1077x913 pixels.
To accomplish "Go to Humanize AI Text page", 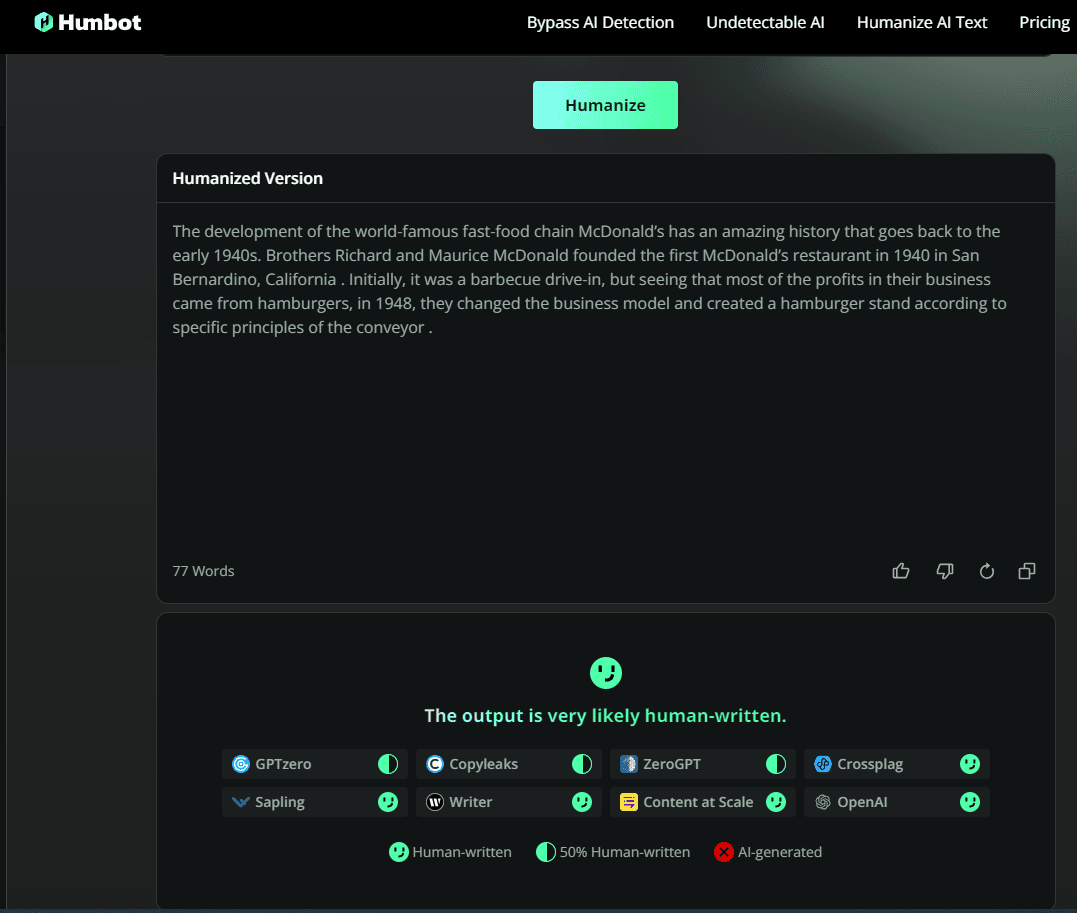I will (x=922, y=22).
